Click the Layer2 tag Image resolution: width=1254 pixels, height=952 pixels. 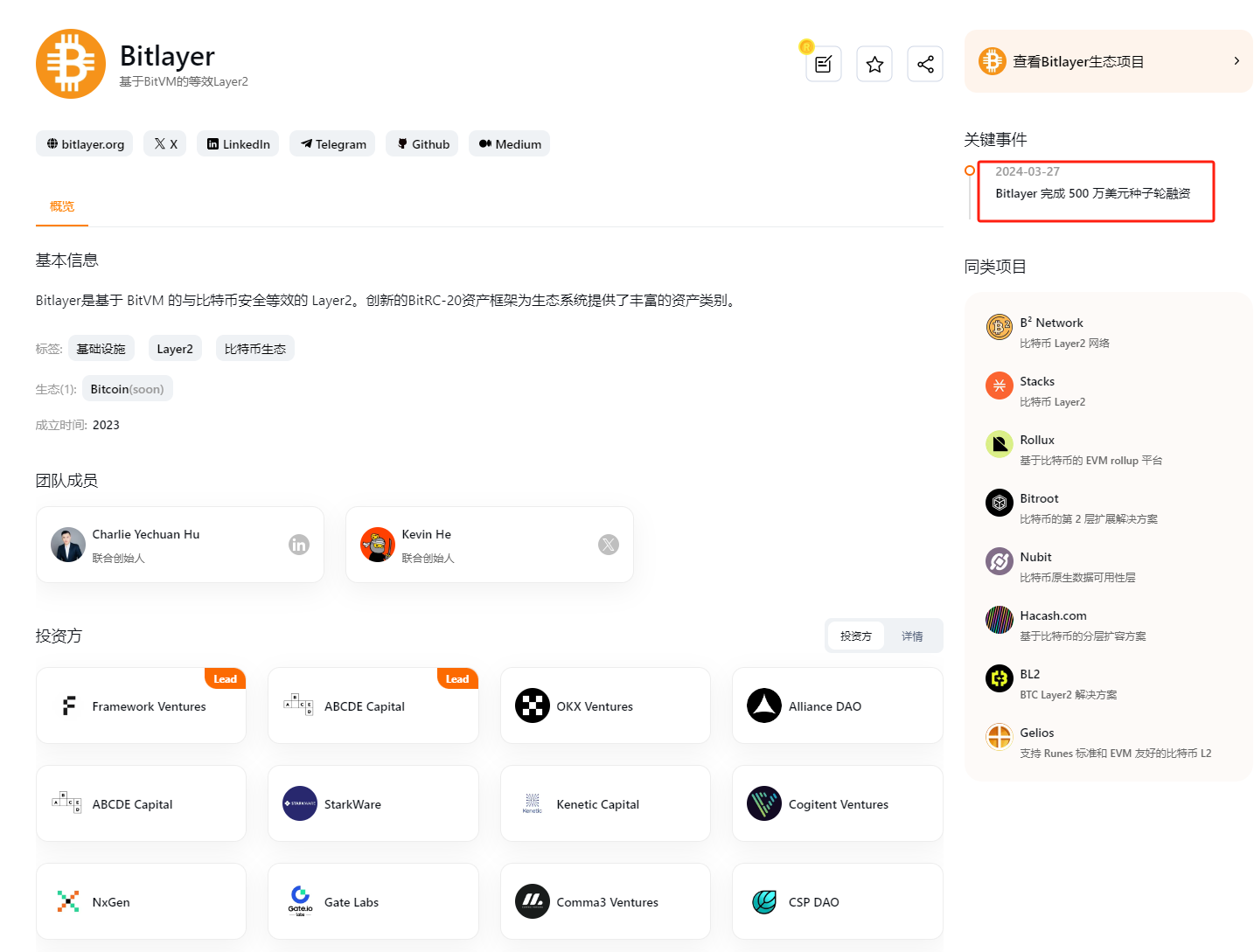pyautogui.click(x=175, y=348)
